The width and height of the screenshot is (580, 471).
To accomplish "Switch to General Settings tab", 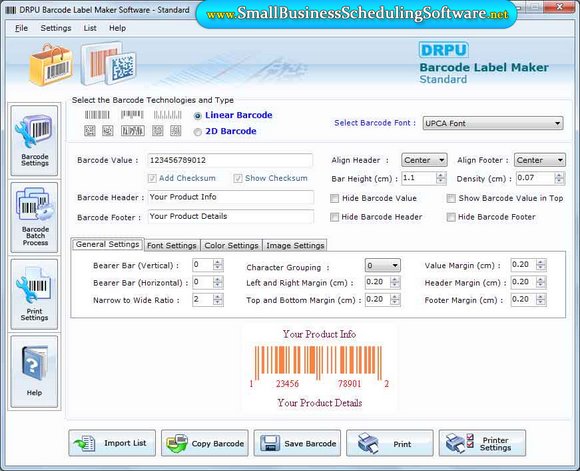I will pyautogui.click(x=108, y=244).
